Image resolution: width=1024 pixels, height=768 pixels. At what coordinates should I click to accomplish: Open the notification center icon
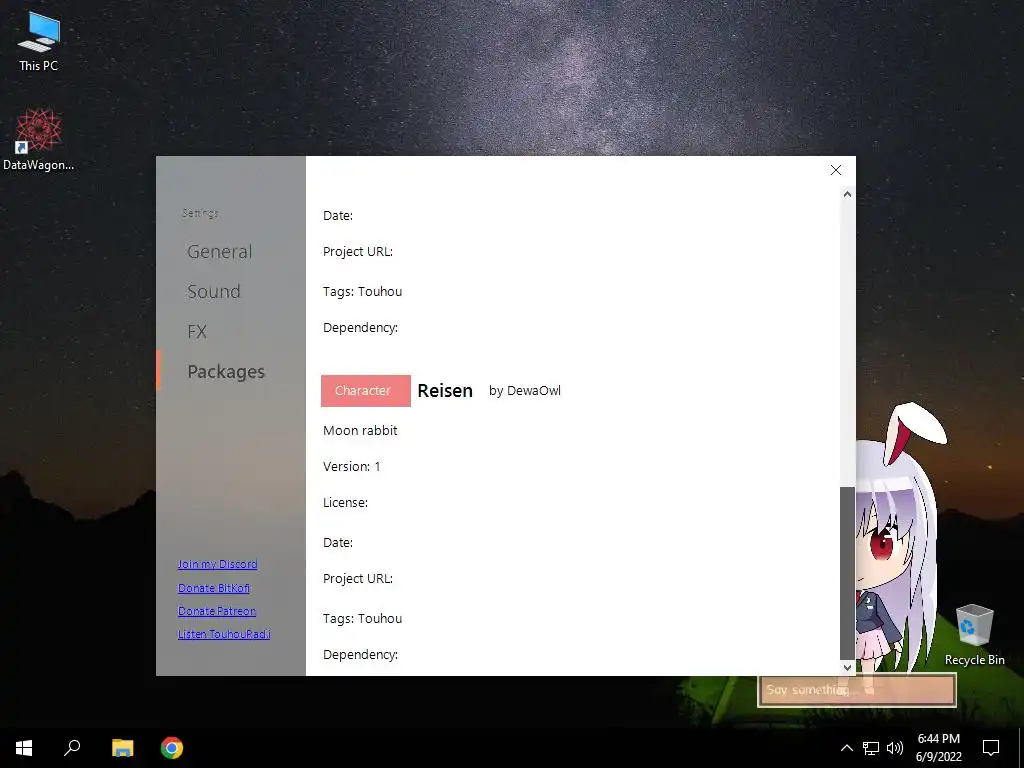pos(991,748)
